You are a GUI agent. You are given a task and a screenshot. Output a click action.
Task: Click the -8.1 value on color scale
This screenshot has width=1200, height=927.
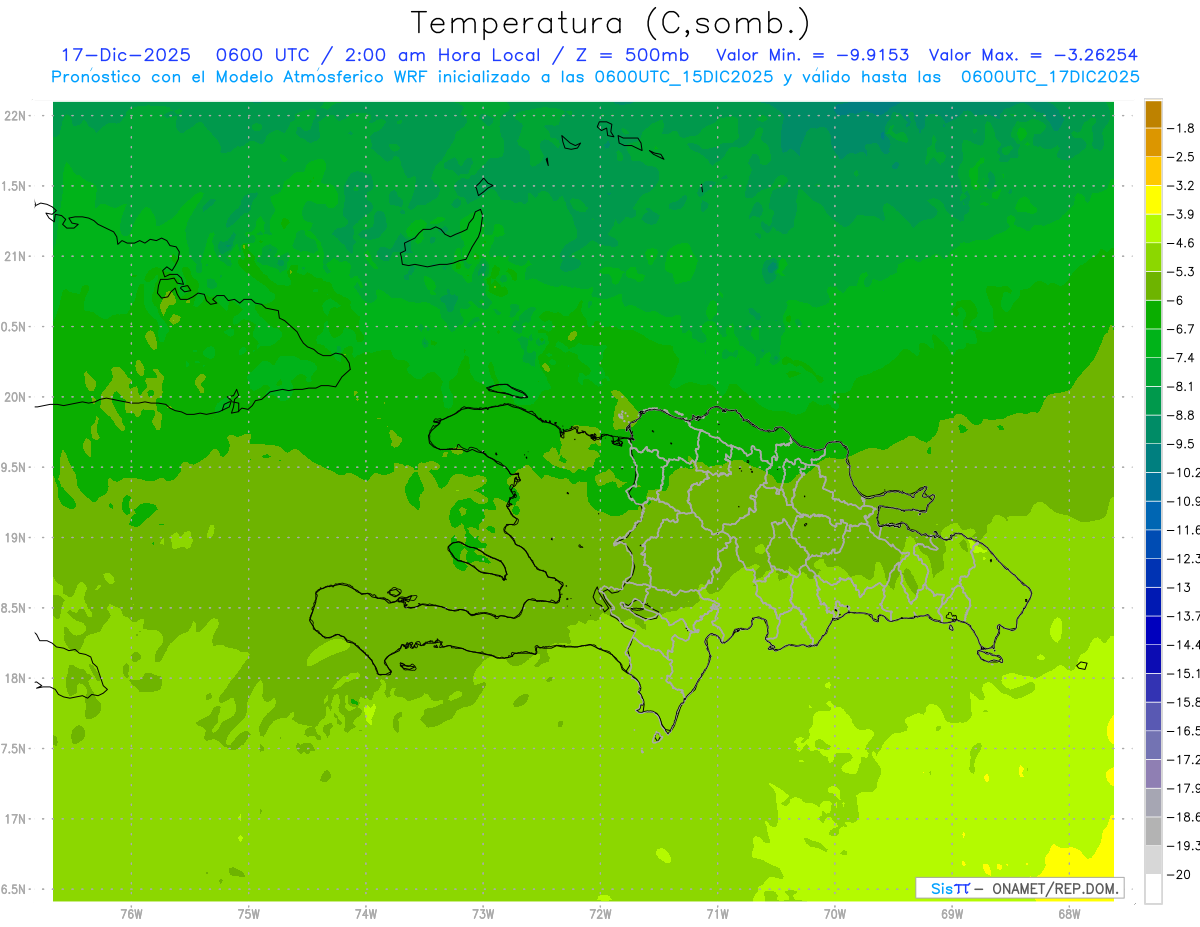1181,386
